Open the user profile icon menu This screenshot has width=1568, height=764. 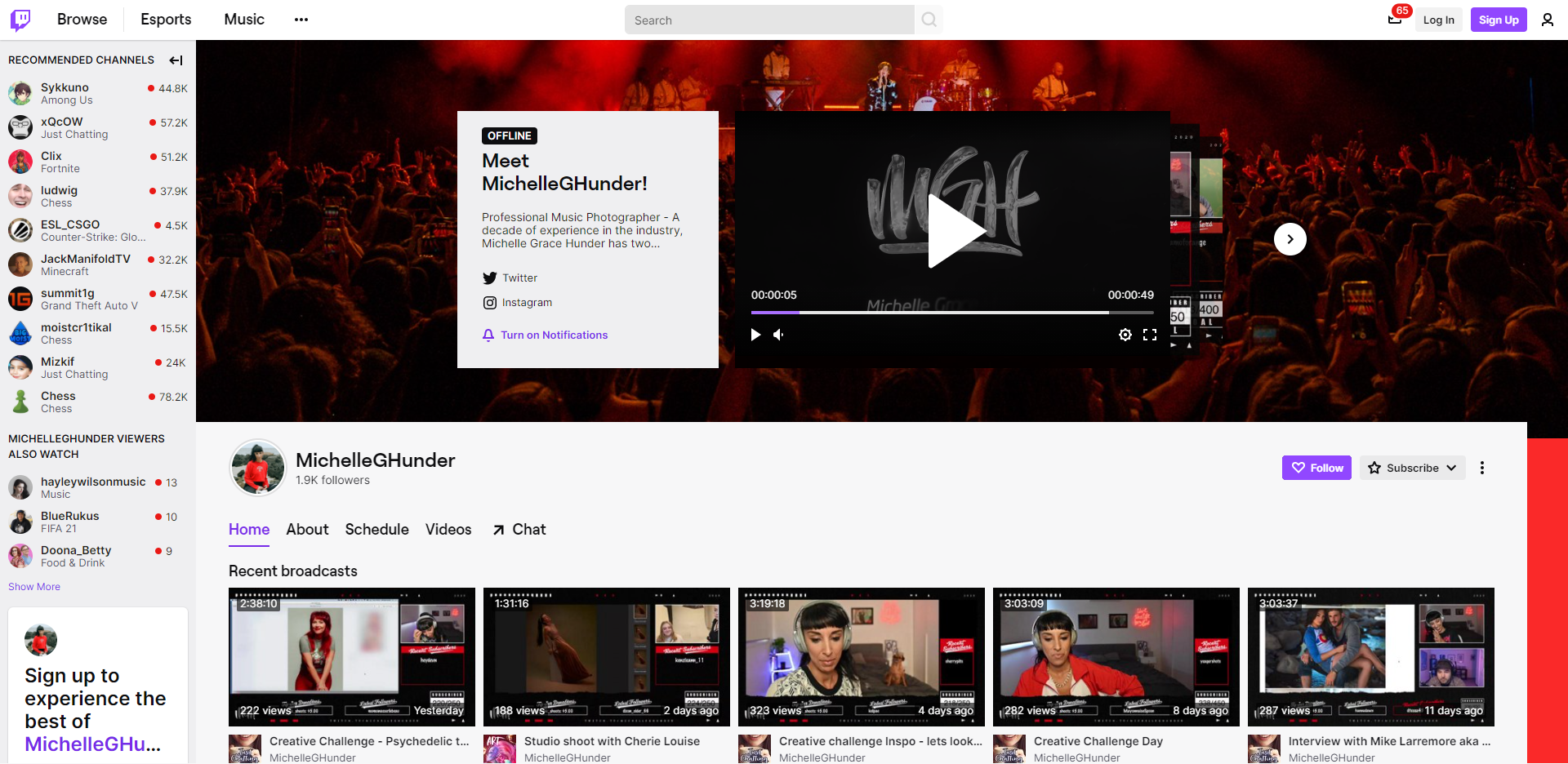click(1547, 20)
